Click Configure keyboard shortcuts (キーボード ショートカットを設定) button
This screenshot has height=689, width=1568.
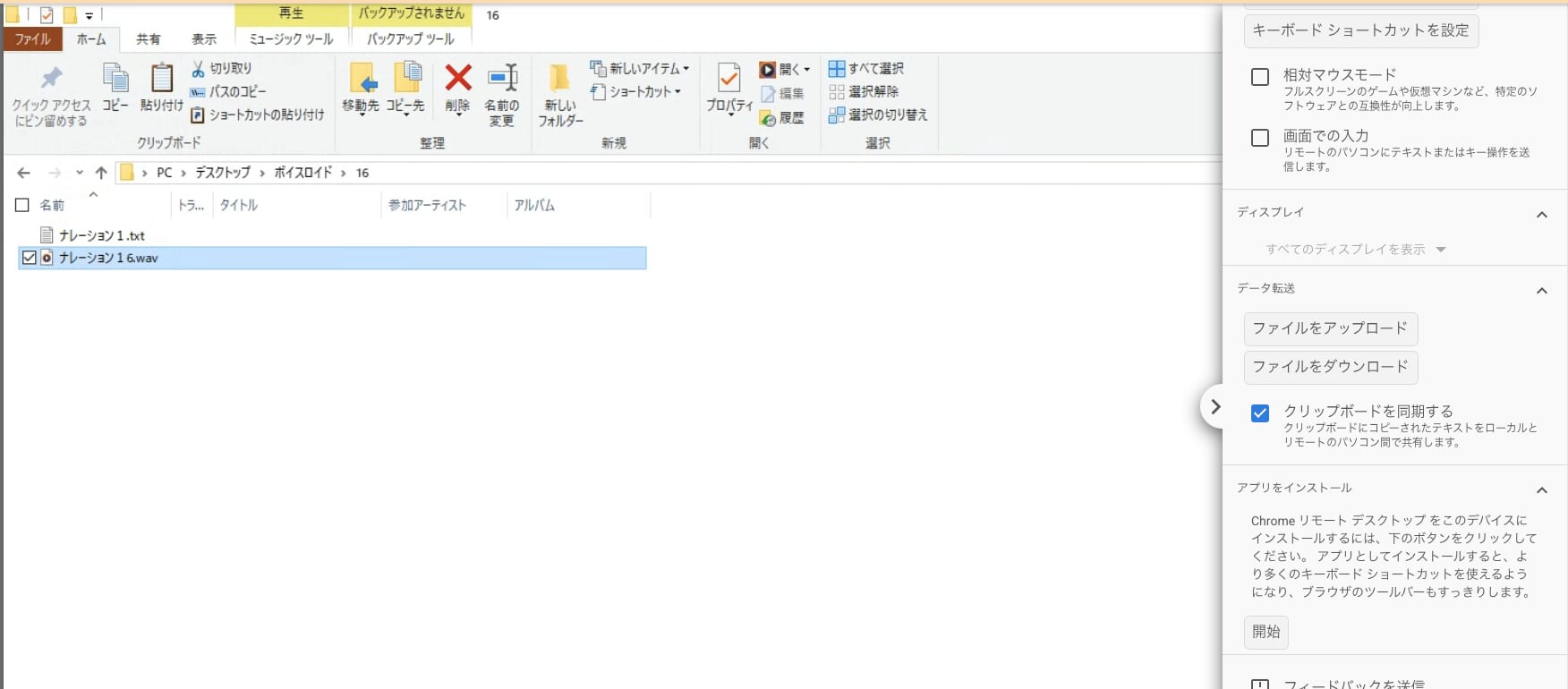click(1361, 30)
